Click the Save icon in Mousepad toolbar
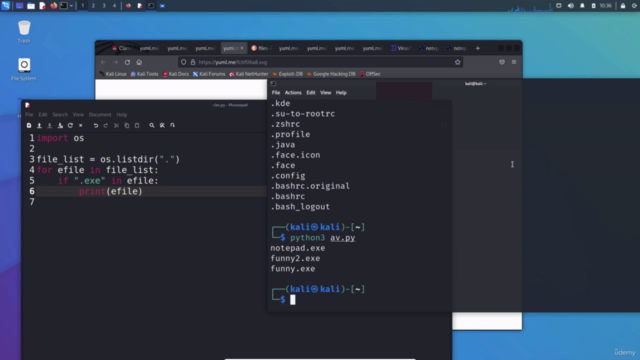Image resolution: width=640 pixels, height=360 pixels. [49, 125]
